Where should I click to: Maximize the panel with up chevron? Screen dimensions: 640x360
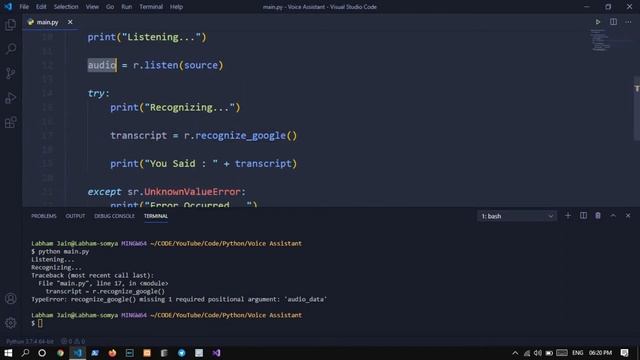[x=613, y=216]
